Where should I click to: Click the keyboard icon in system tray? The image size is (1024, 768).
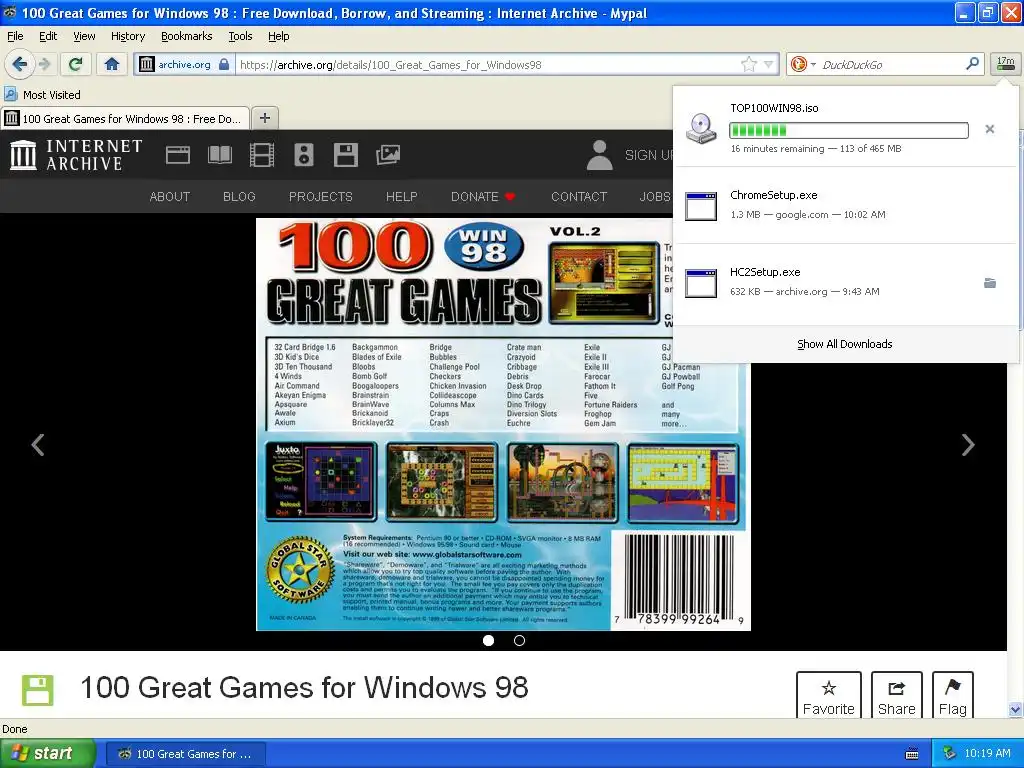(x=912, y=754)
